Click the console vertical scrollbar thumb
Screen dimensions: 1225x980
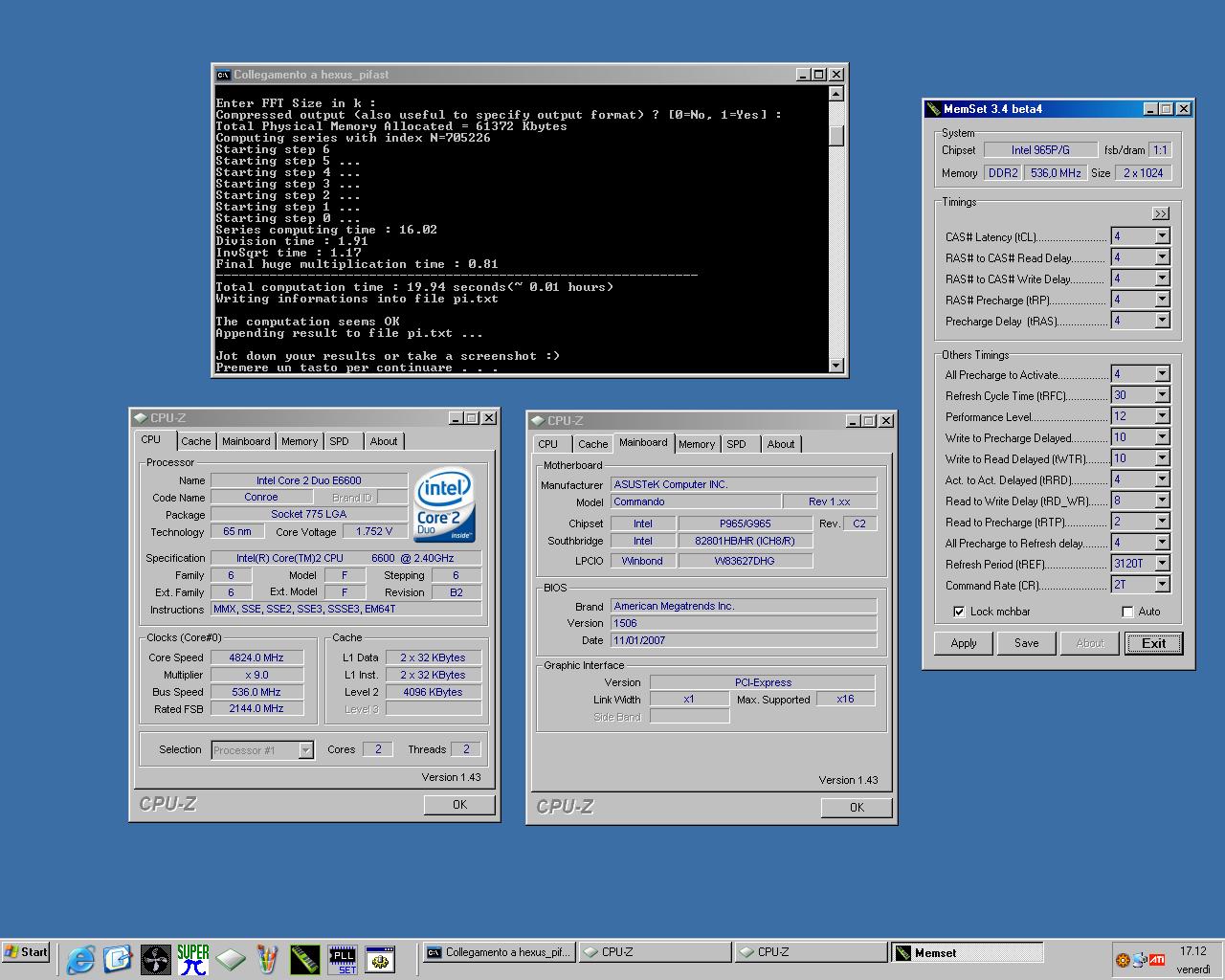coord(835,136)
